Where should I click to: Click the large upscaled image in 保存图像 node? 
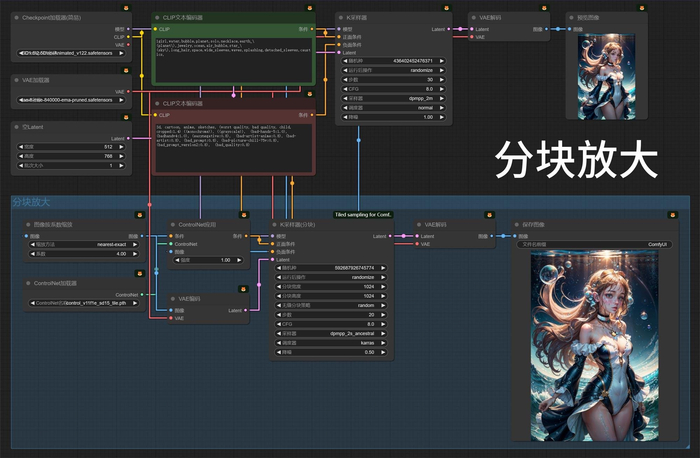(x=594, y=346)
